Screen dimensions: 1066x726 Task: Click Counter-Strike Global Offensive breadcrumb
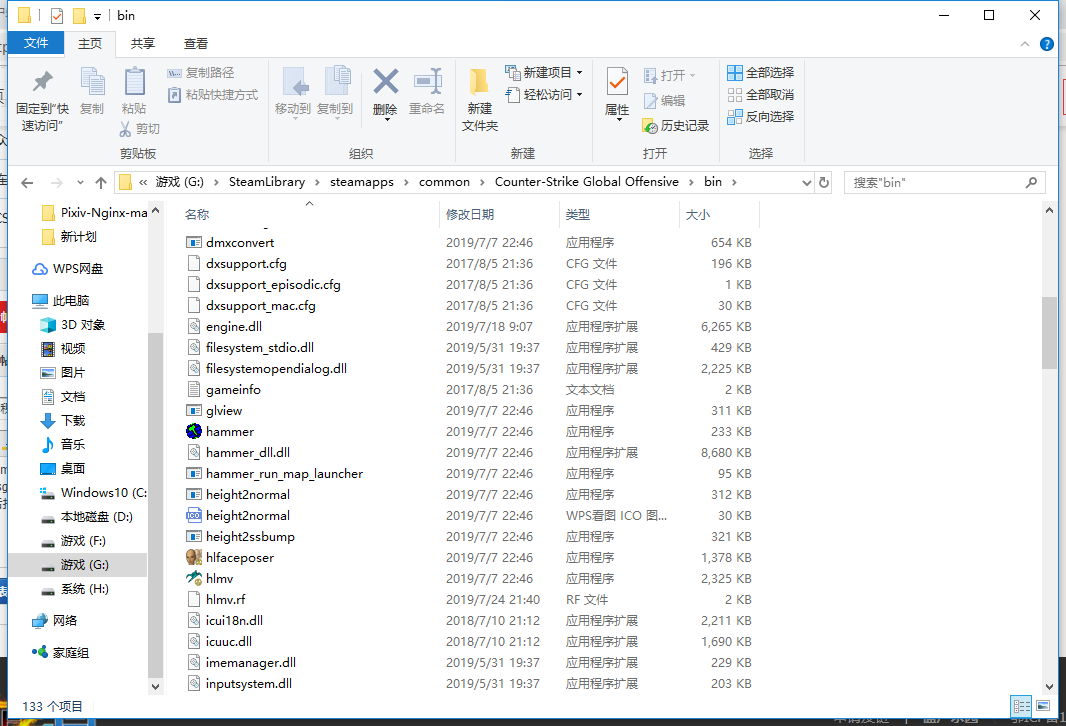(587, 182)
